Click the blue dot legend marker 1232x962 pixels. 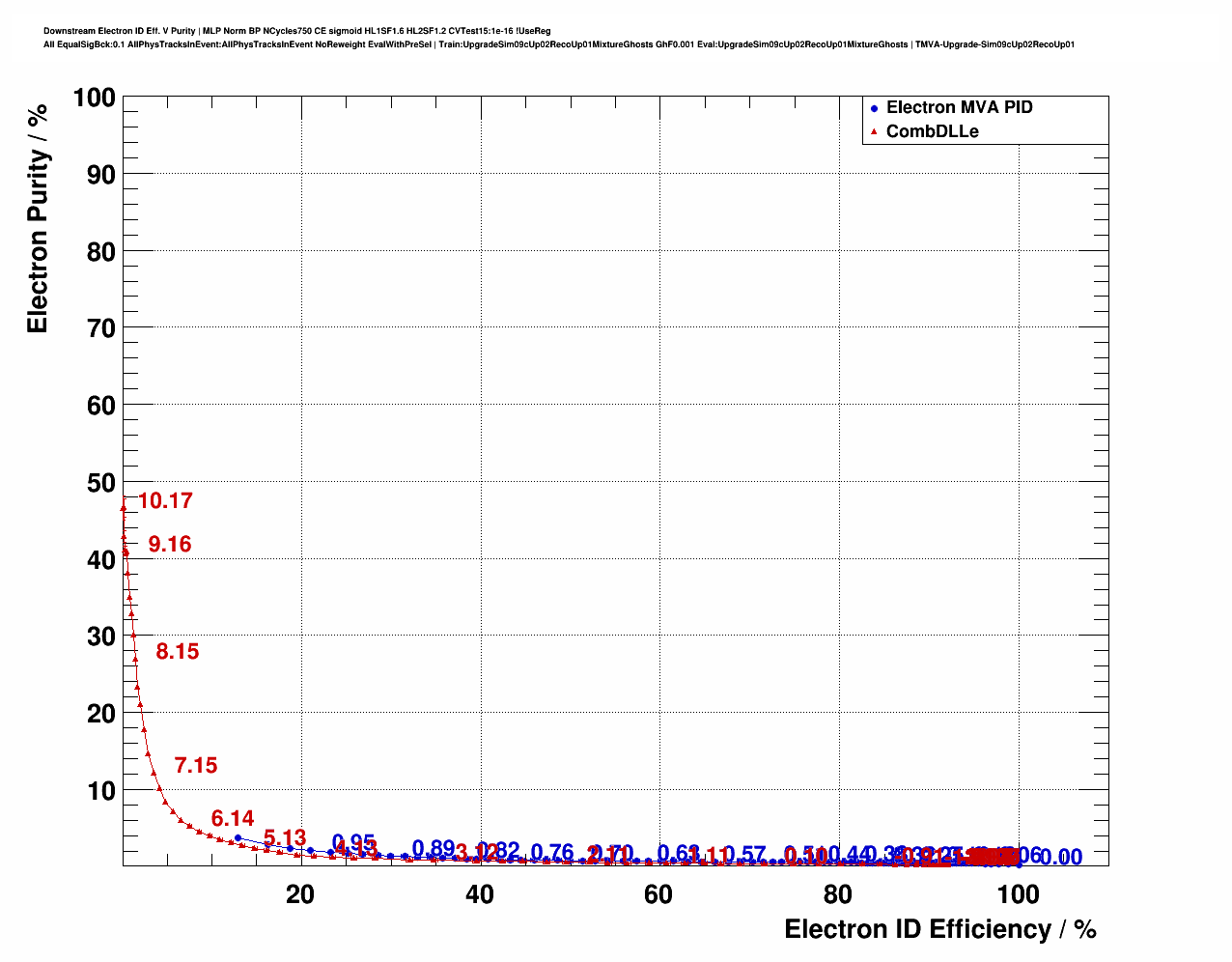[x=874, y=108]
